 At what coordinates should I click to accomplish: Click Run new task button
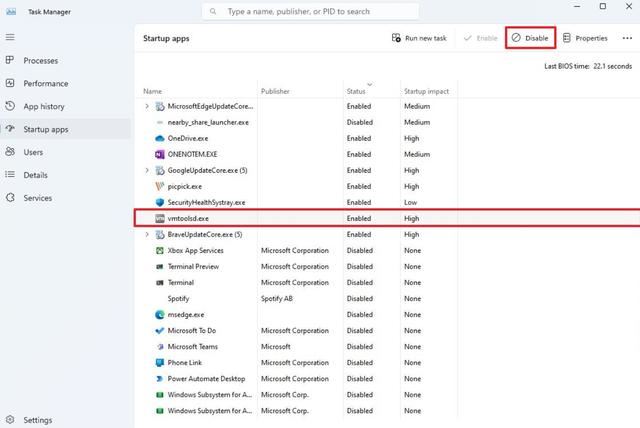pyautogui.click(x=419, y=38)
